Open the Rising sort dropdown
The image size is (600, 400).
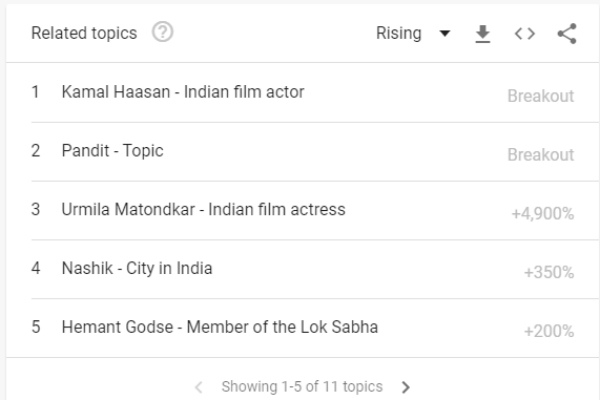click(413, 33)
